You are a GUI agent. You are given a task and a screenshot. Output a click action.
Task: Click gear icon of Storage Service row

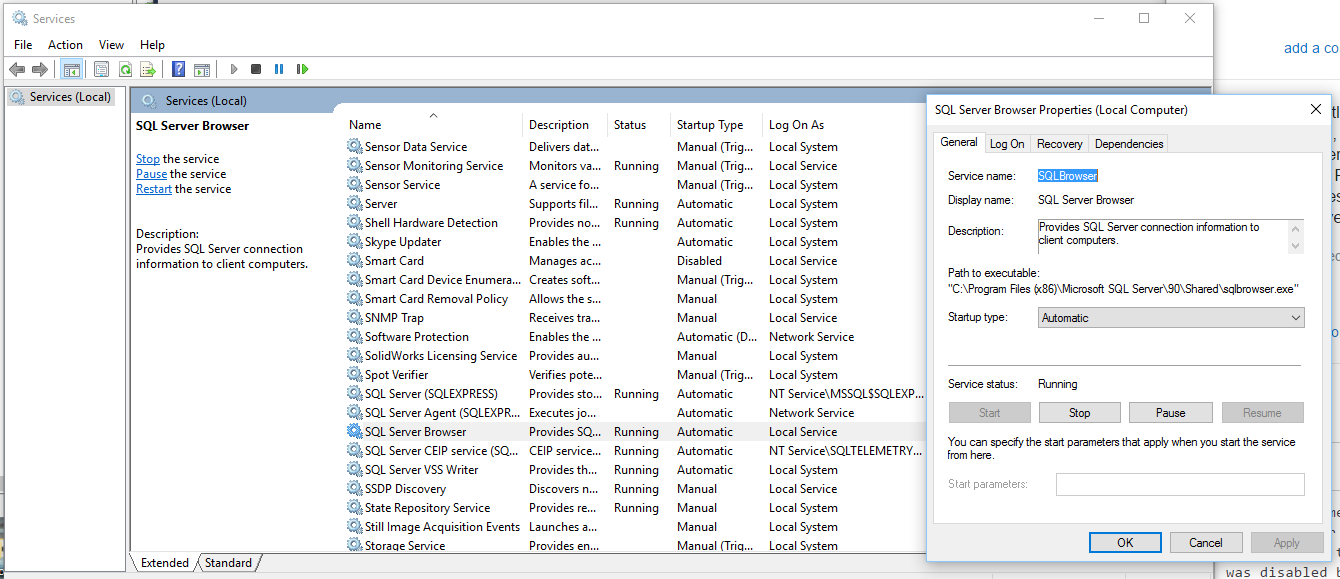(355, 545)
